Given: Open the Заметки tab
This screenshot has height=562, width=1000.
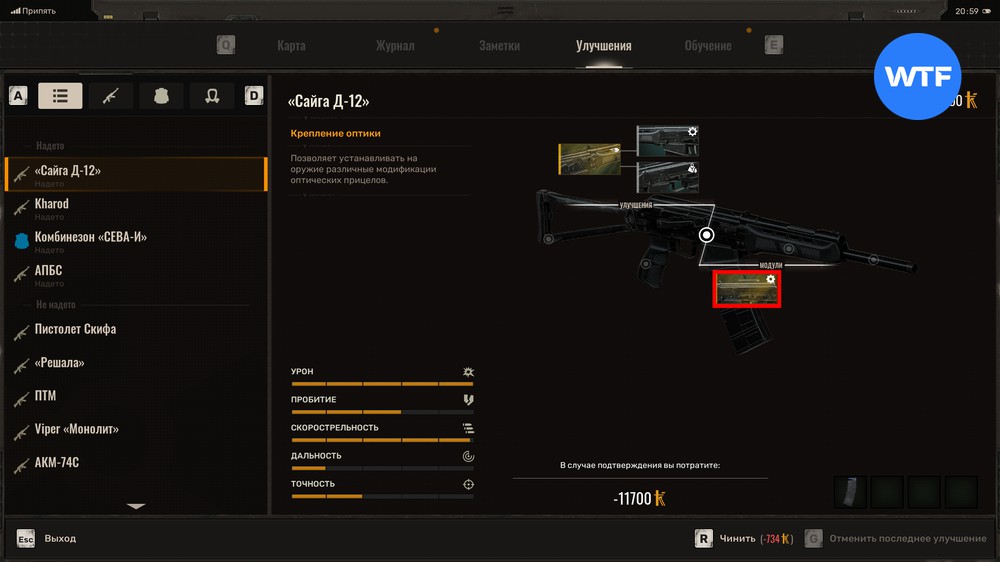Looking at the screenshot, I should [x=499, y=46].
